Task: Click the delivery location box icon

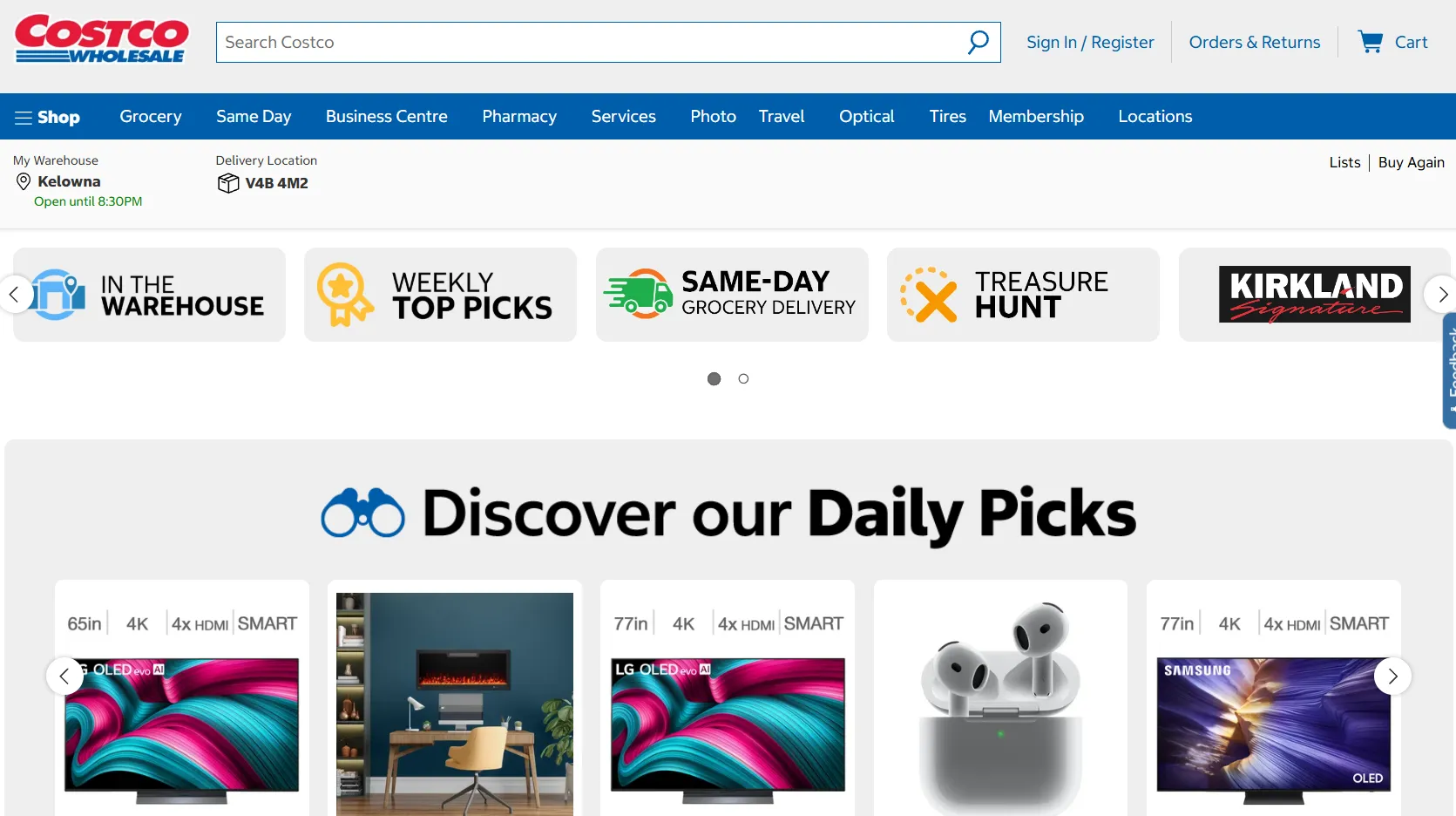Action: point(227,183)
